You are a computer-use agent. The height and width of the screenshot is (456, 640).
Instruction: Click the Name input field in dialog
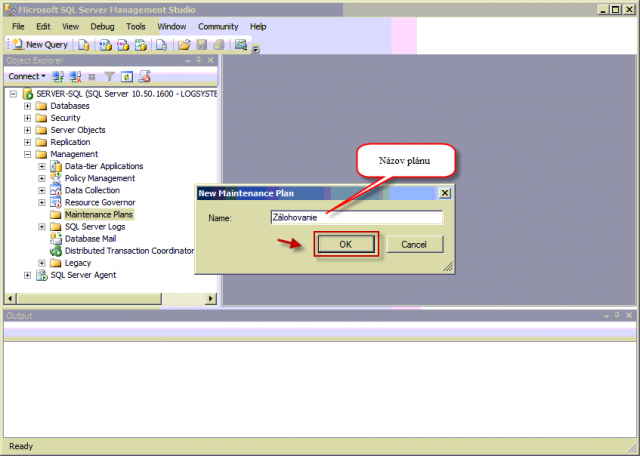click(x=356, y=218)
